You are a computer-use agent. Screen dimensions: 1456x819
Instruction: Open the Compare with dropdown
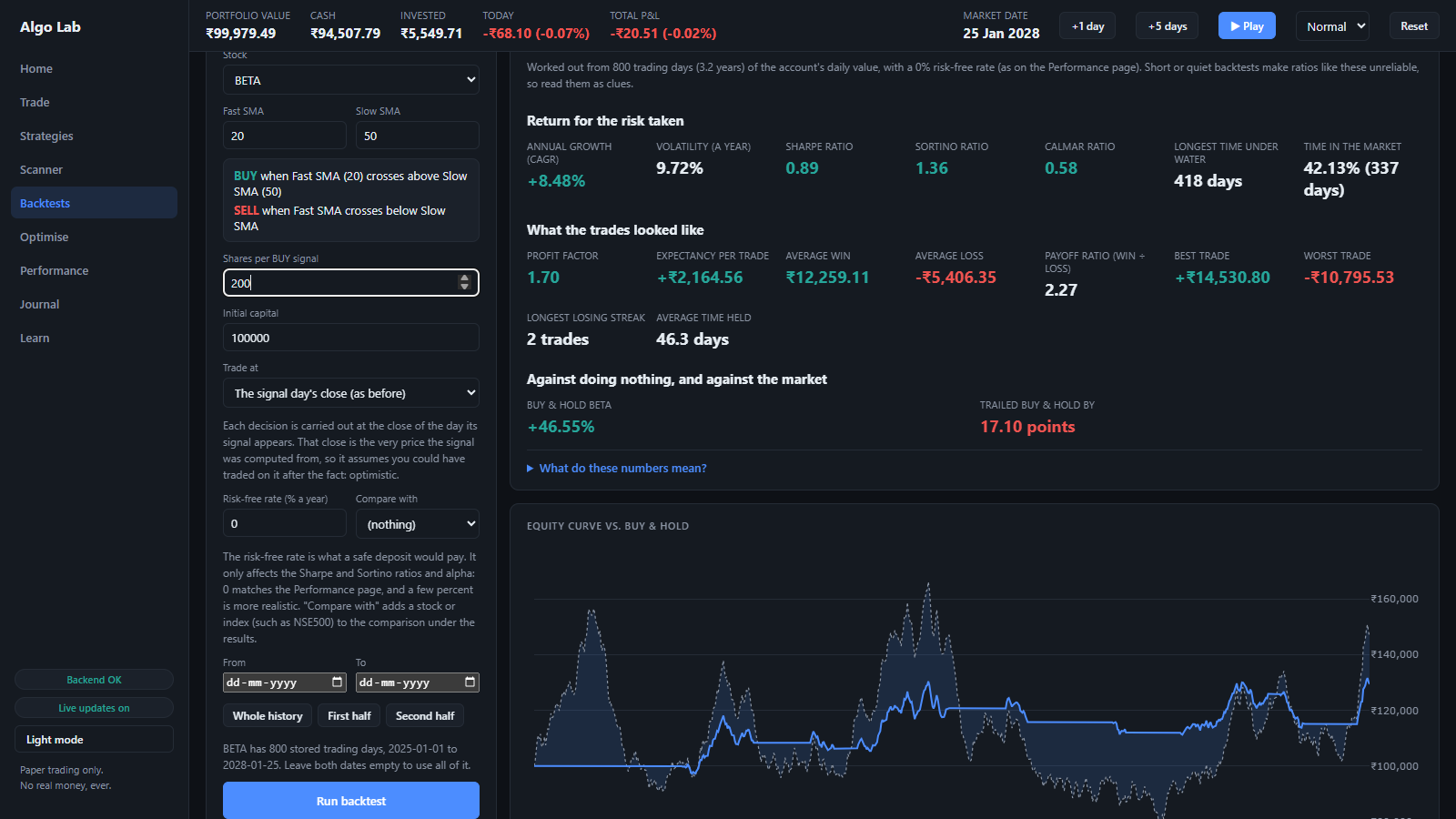tap(418, 524)
